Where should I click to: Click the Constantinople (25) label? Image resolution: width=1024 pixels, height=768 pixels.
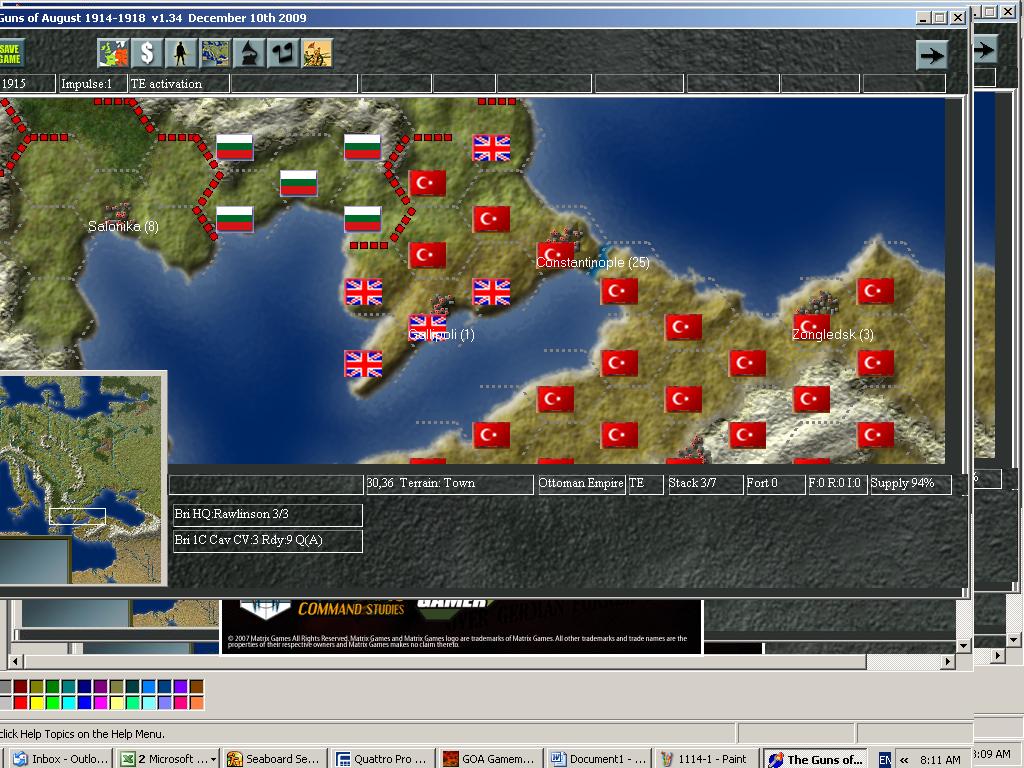(x=593, y=263)
